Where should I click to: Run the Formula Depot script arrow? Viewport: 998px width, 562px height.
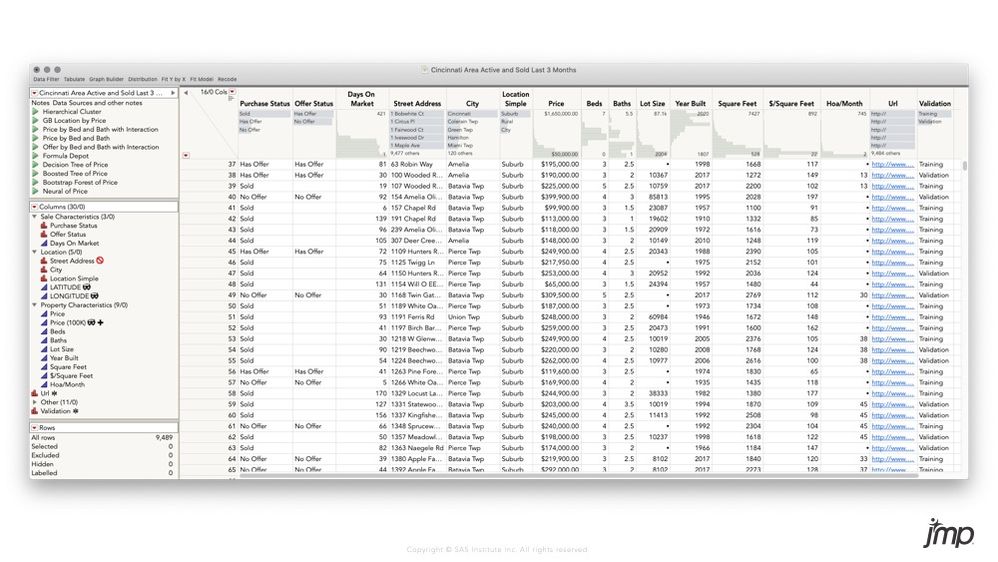pos(36,156)
